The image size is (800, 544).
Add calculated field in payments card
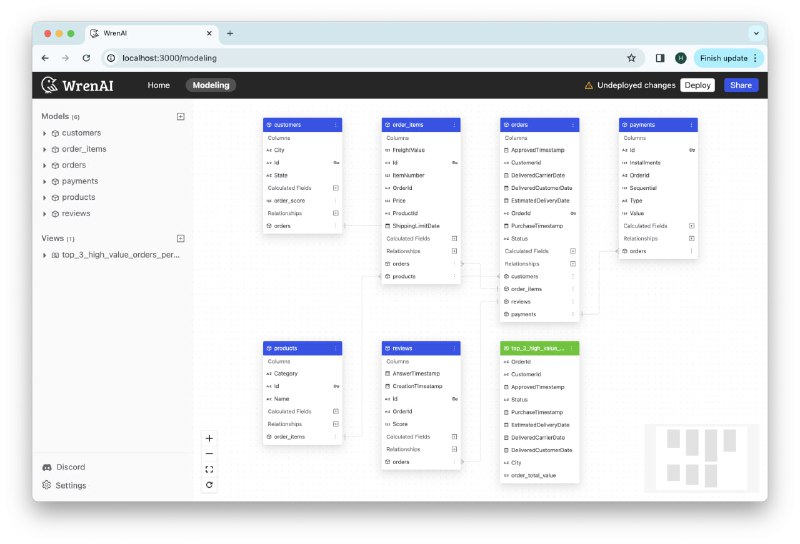pyautogui.click(x=692, y=226)
